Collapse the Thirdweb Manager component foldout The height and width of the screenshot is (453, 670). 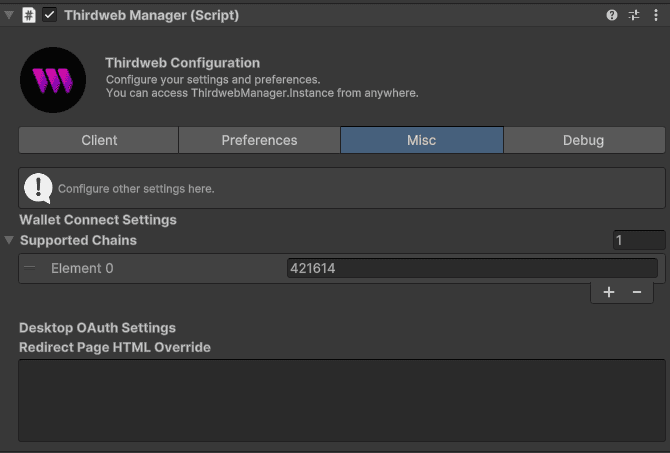9,15
